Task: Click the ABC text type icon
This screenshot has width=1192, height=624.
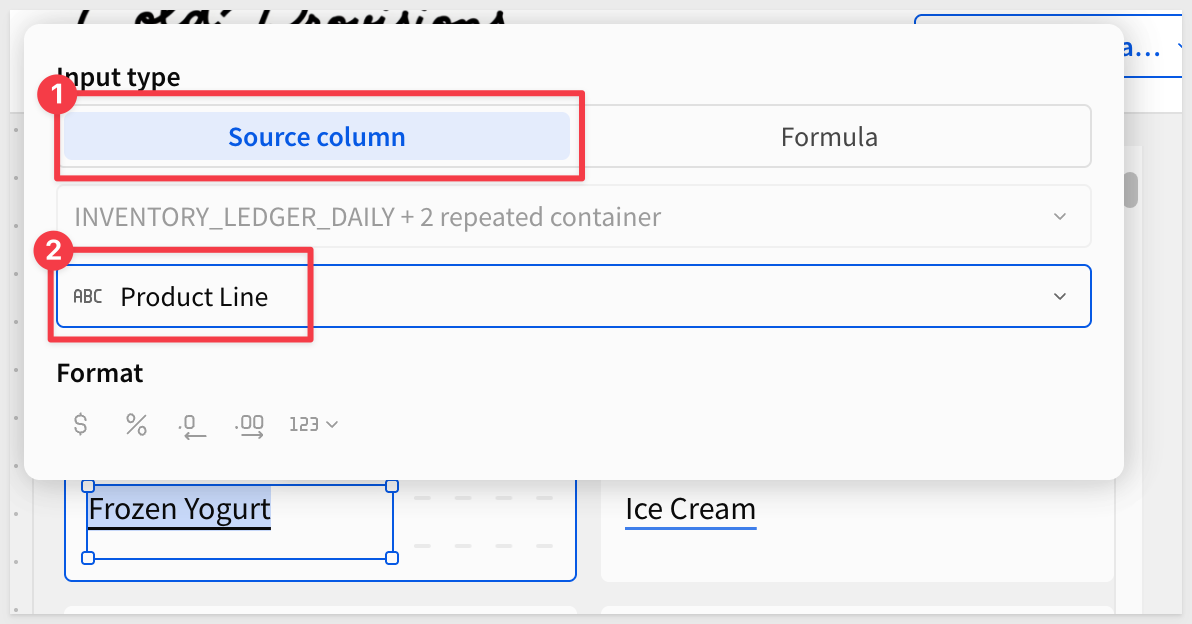Action: [88, 297]
